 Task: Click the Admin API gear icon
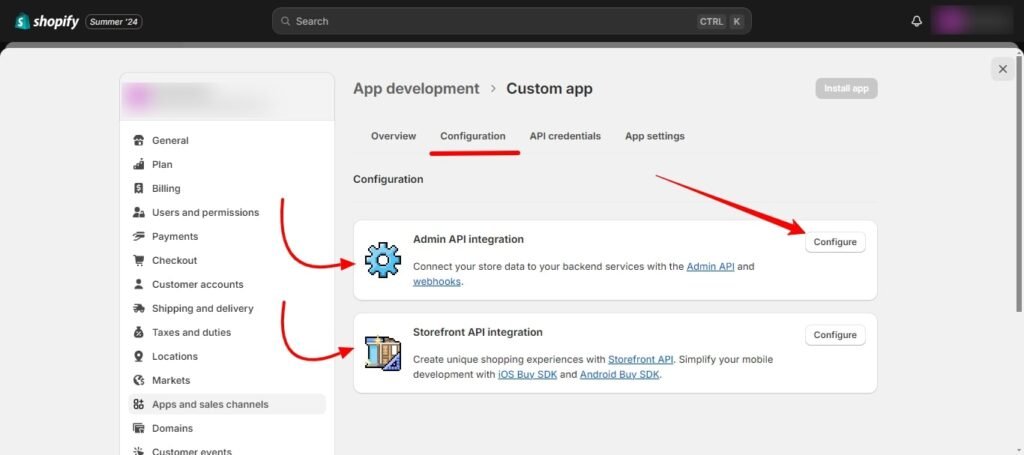383,260
